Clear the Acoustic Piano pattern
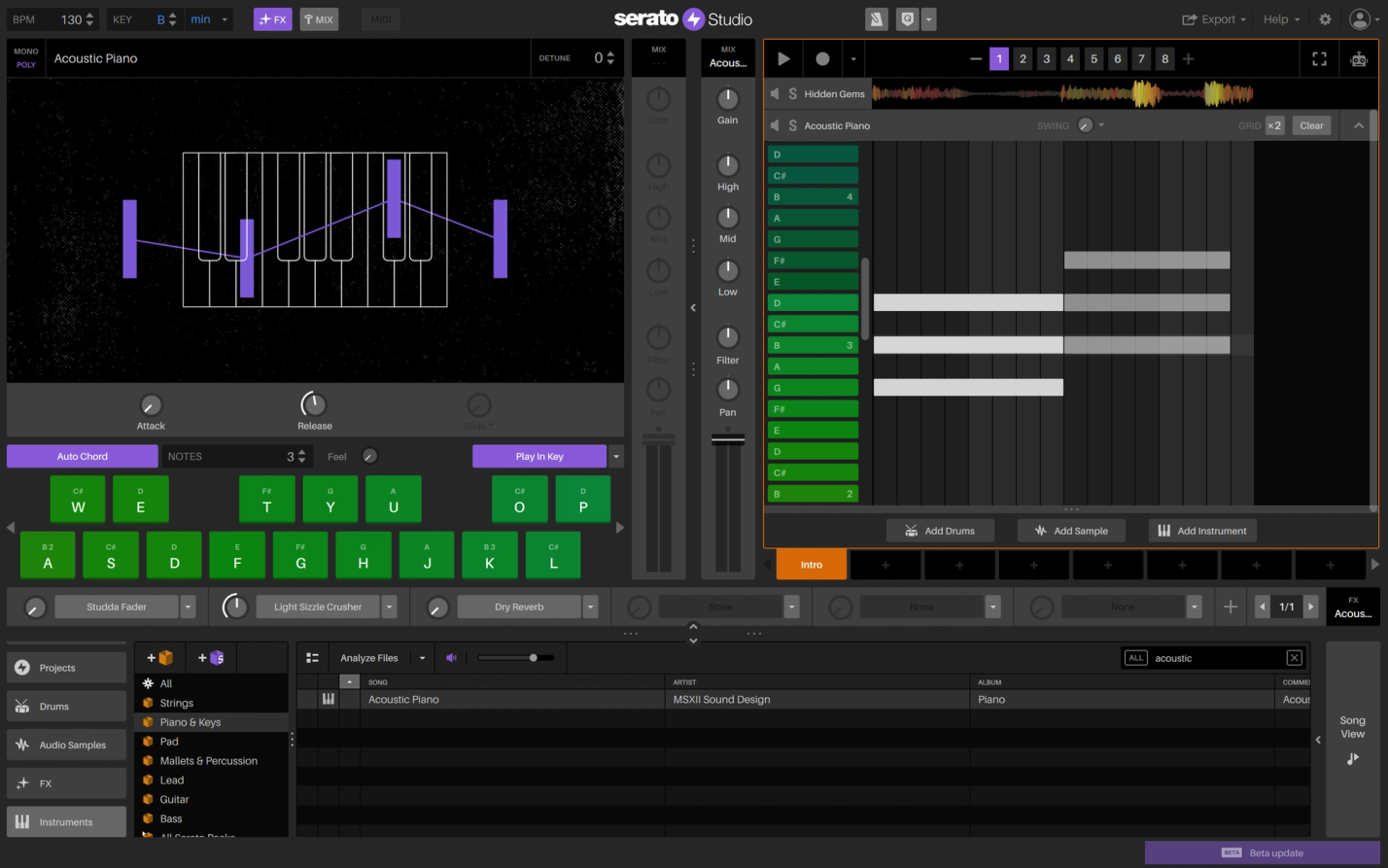 1311,124
